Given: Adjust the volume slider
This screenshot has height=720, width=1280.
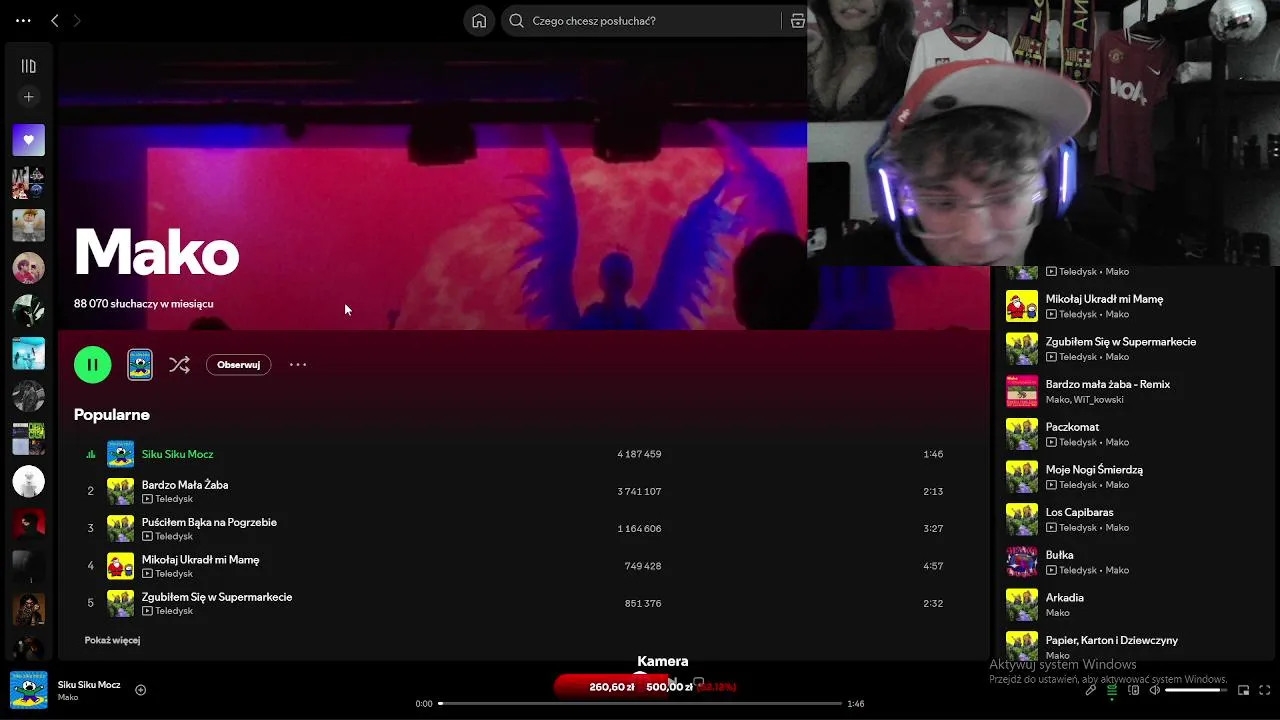Looking at the screenshot, I should 1195,690.
